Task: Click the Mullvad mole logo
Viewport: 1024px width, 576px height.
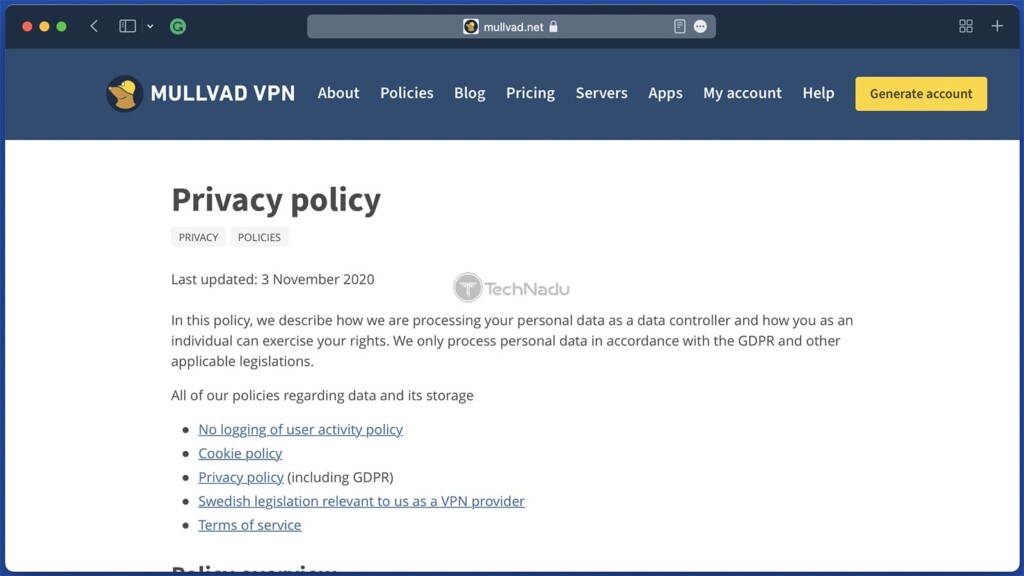Action: pyautogui.click(x=124, y=94)
